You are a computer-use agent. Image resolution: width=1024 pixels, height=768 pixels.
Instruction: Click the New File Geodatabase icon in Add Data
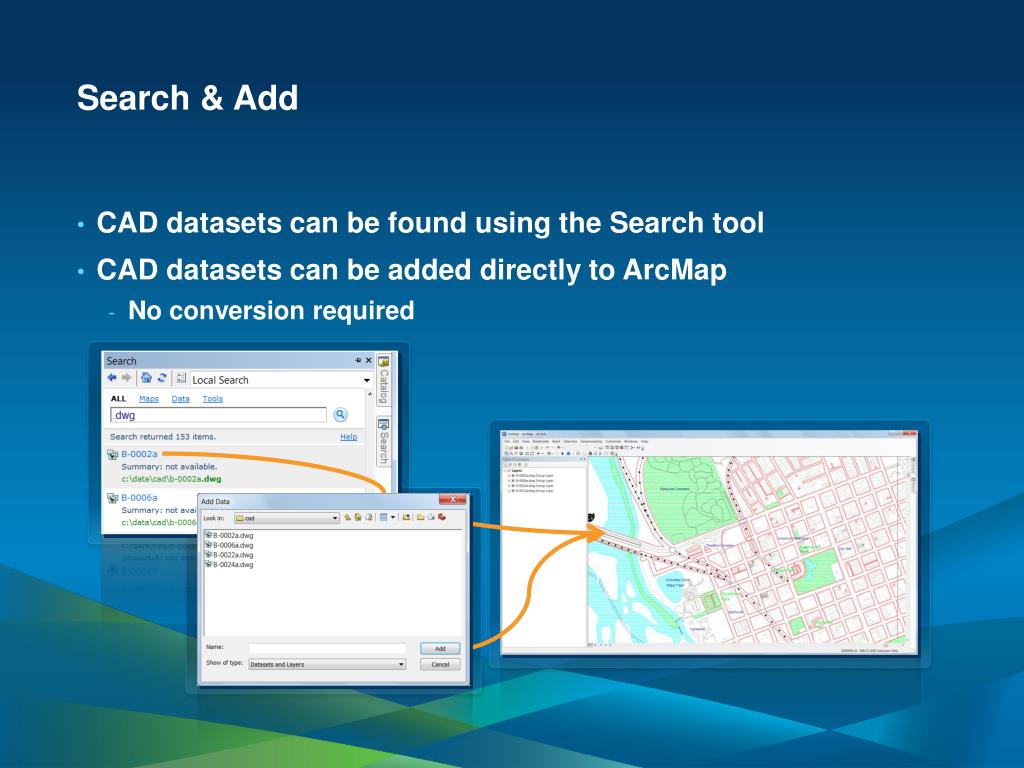click(x=431, y=517)
